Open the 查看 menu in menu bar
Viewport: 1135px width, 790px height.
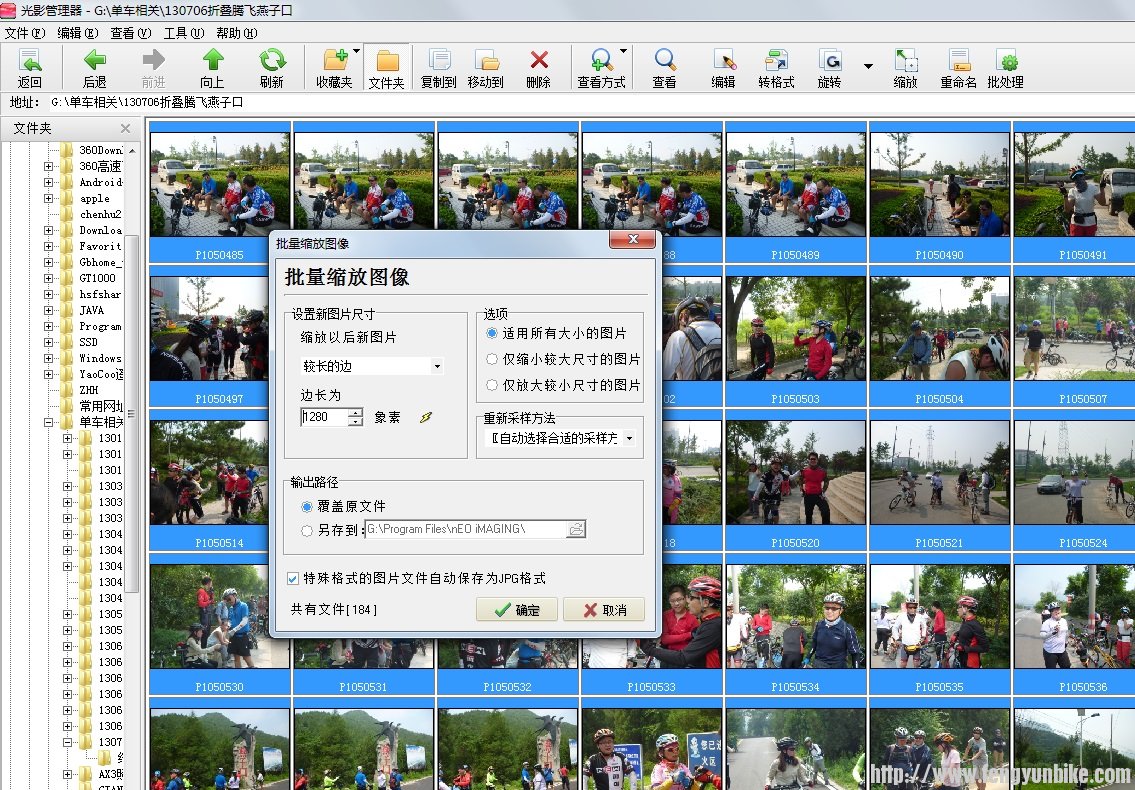point(128,33)
